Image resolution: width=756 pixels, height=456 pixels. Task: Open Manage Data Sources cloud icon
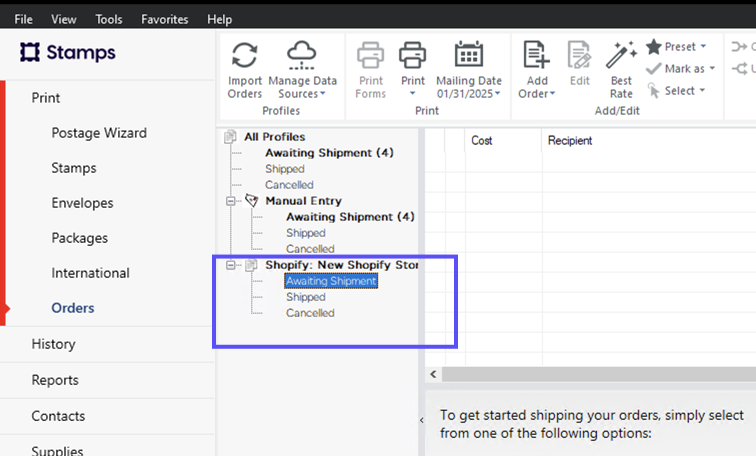coord(302,55)
